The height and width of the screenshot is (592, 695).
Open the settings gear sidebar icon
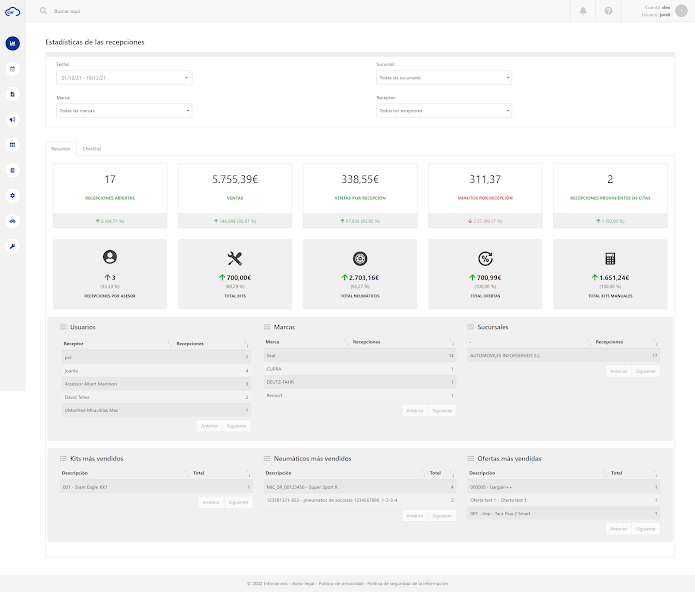[x=13, y=195]
